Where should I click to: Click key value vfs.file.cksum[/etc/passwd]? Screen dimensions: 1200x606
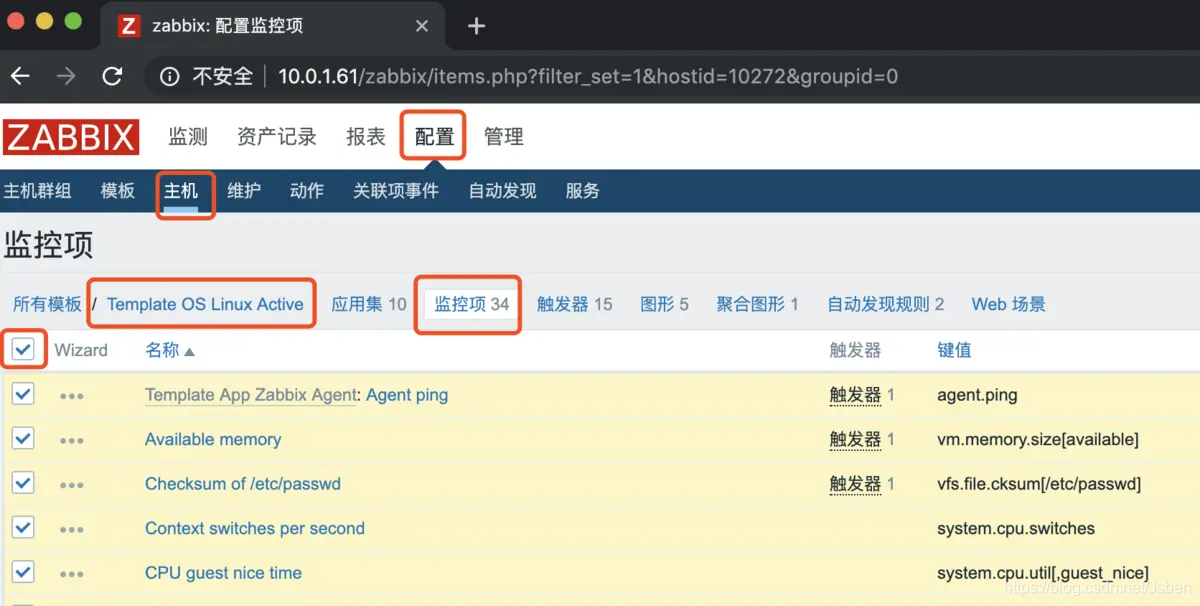(1039, 484)
